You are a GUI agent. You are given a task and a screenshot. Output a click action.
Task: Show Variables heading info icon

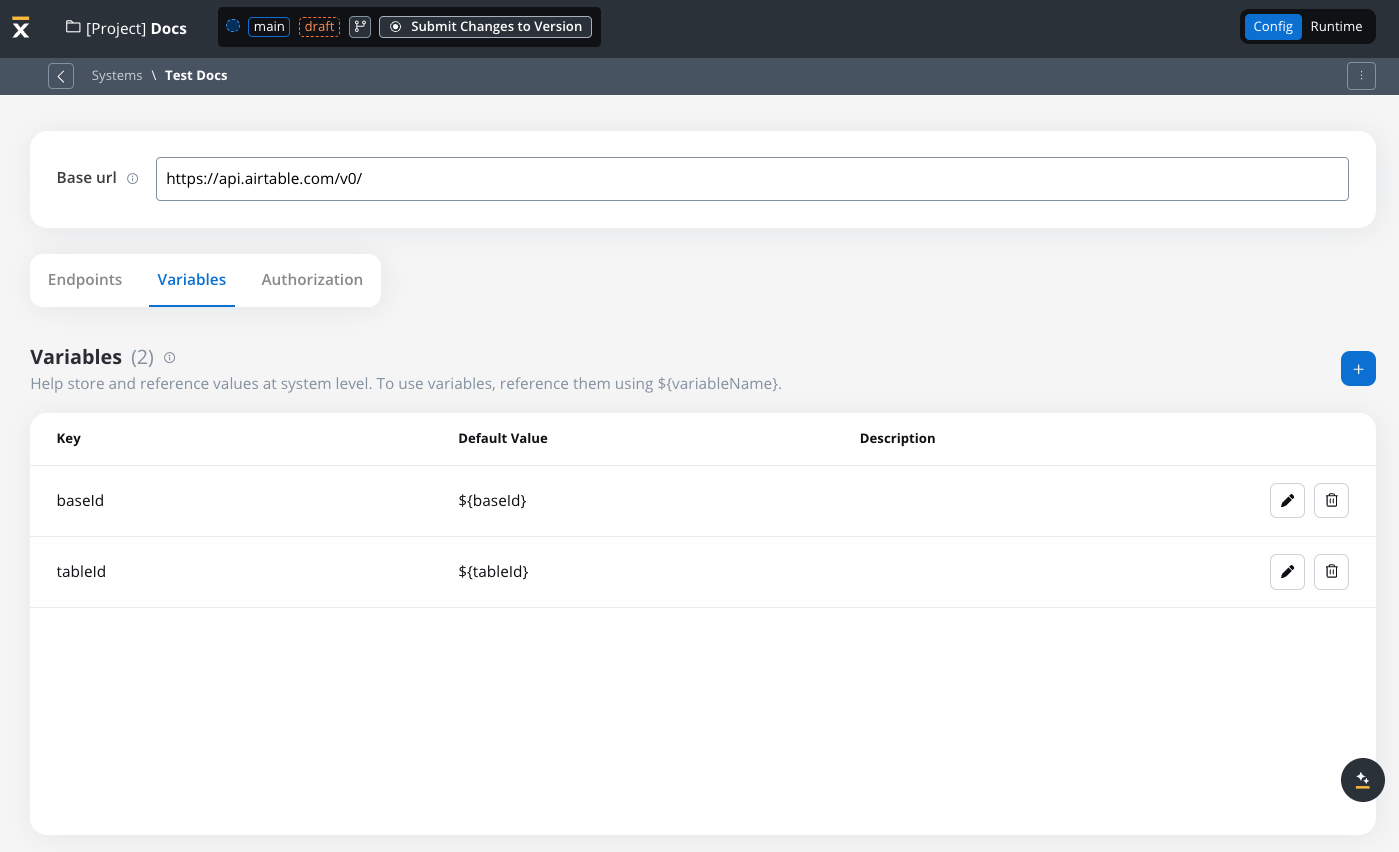pos(169,358)
